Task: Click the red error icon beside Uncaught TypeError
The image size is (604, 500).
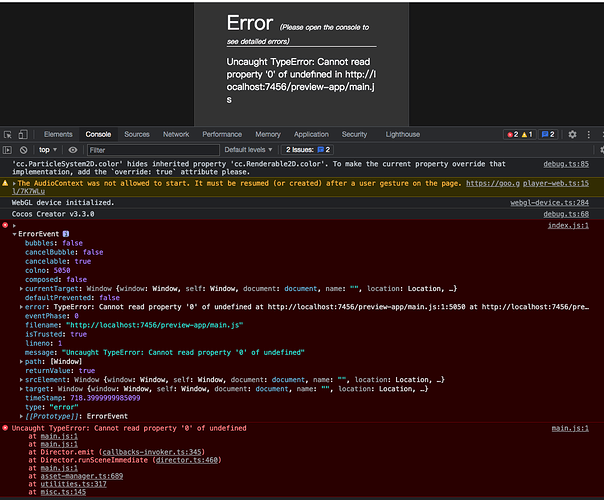Action: tap(5, 428)
